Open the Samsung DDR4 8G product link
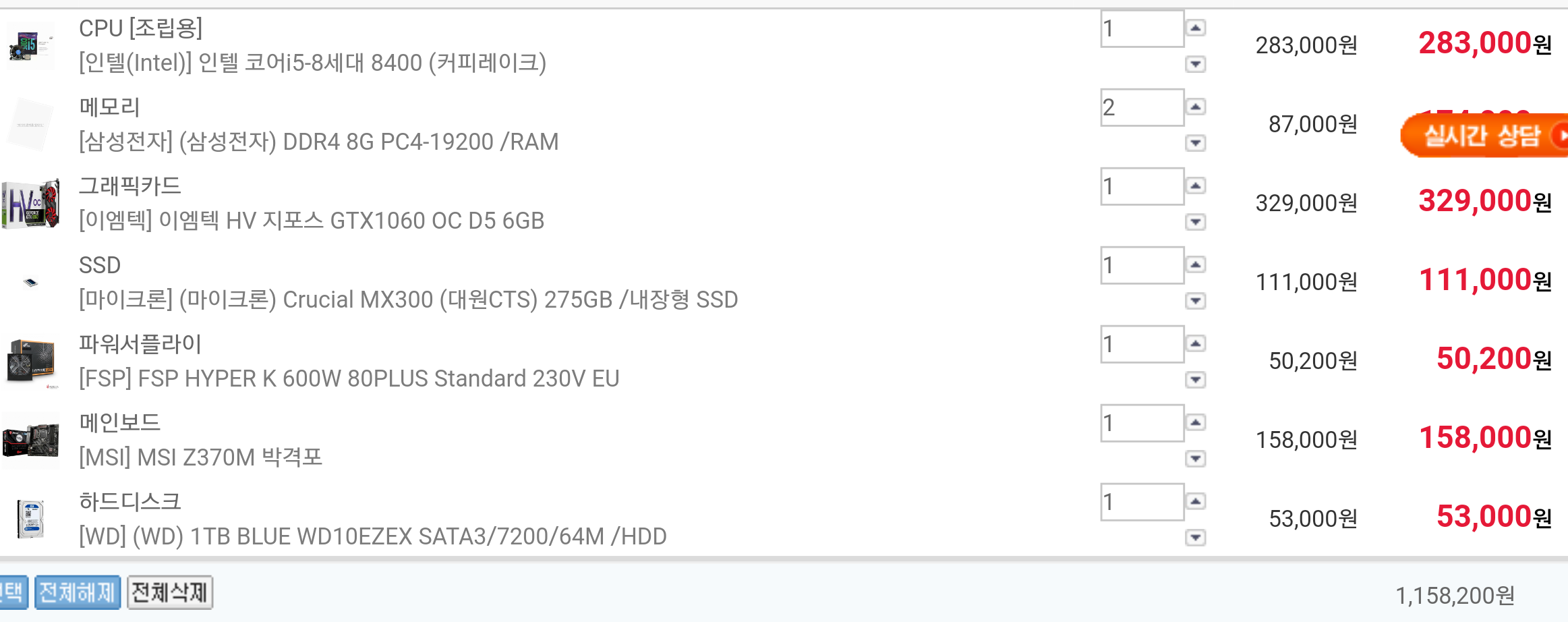Screen dimensions: 1568x622 coord(319,142)
